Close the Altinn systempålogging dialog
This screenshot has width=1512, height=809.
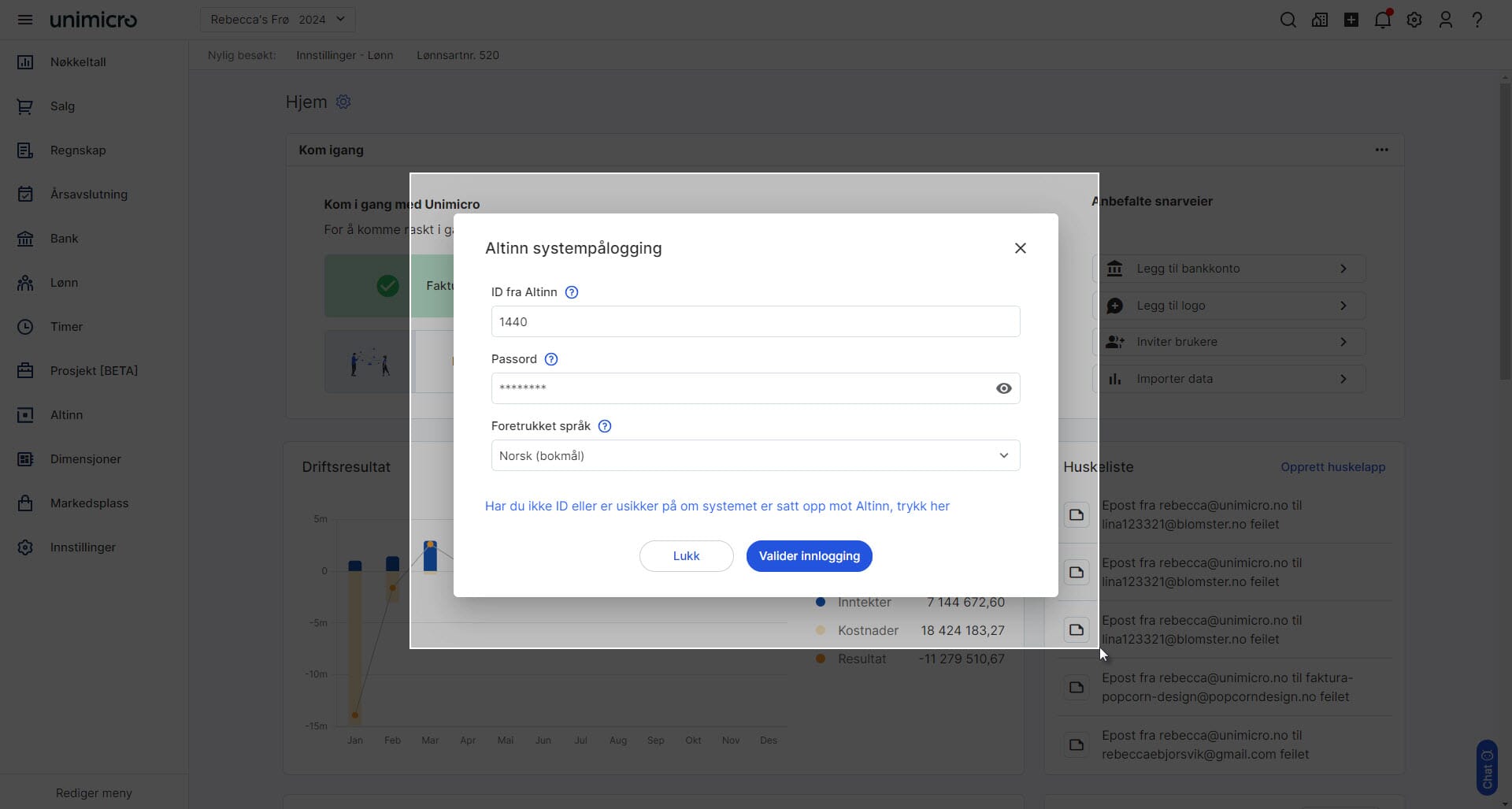point(1020,248)
